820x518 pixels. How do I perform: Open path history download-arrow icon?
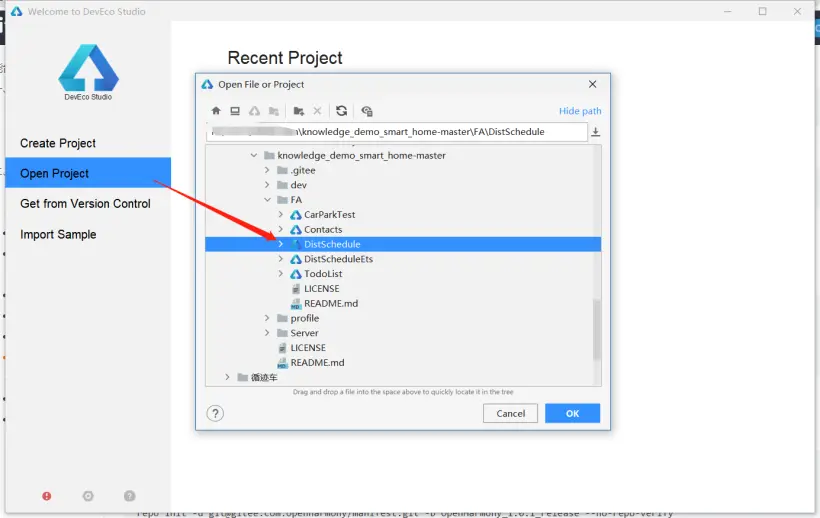pyautogui.click(x=595, y=132)
